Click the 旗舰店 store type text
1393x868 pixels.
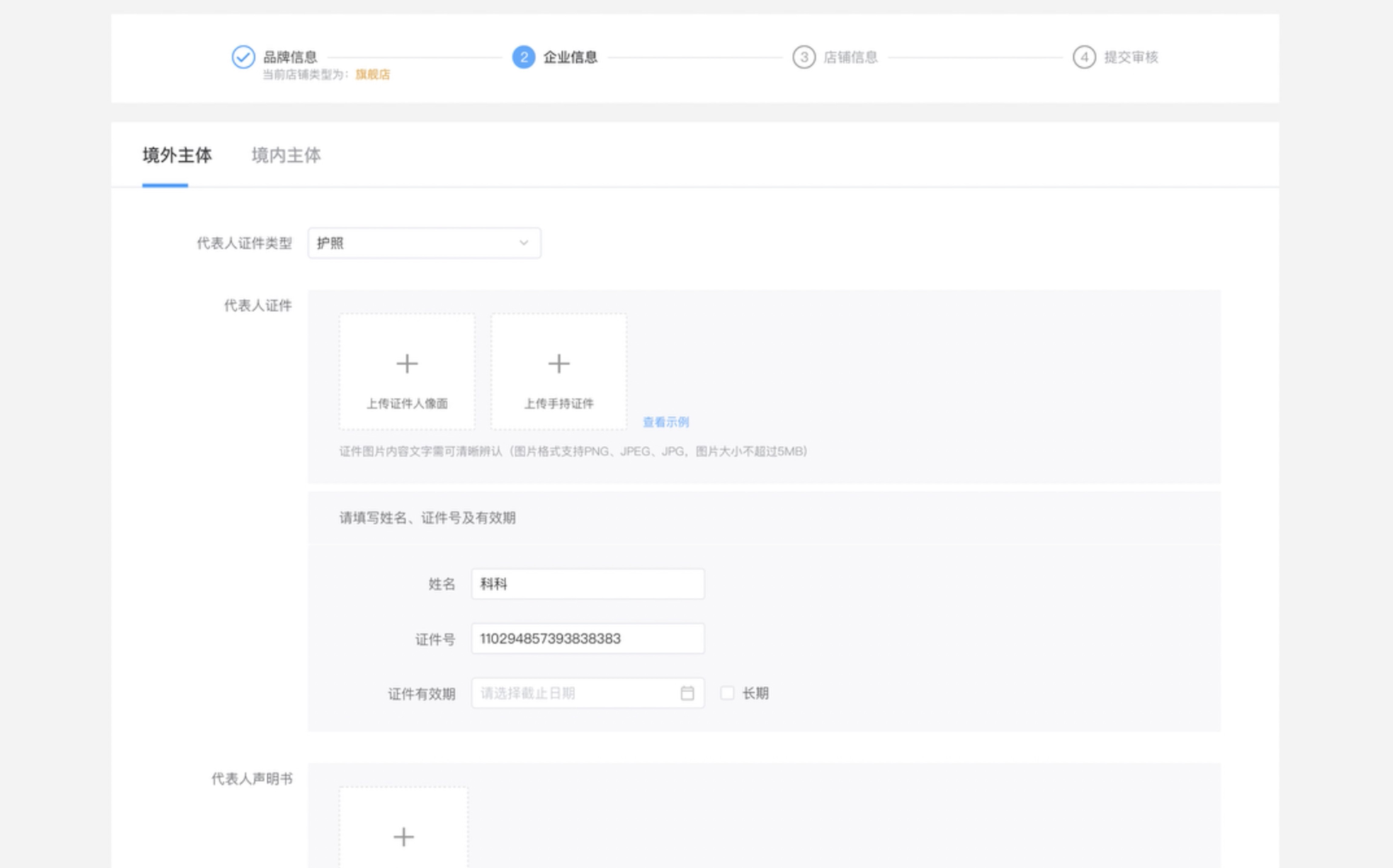click(x=372, y=75)
